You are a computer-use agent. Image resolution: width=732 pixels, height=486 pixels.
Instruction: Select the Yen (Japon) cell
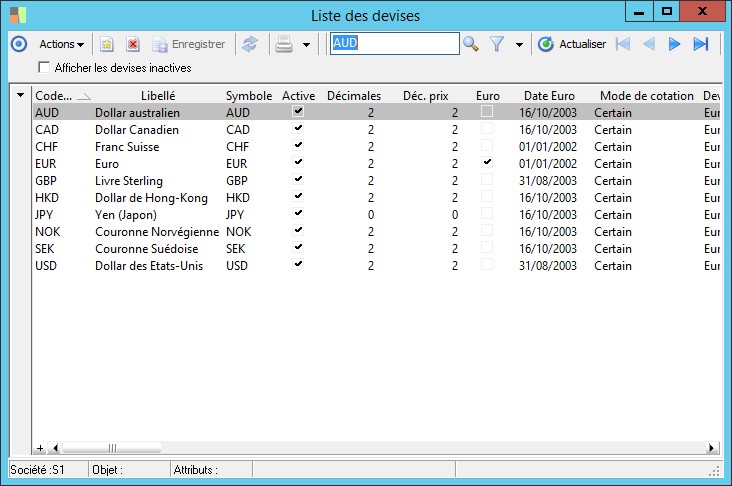(x=126, y=215)
